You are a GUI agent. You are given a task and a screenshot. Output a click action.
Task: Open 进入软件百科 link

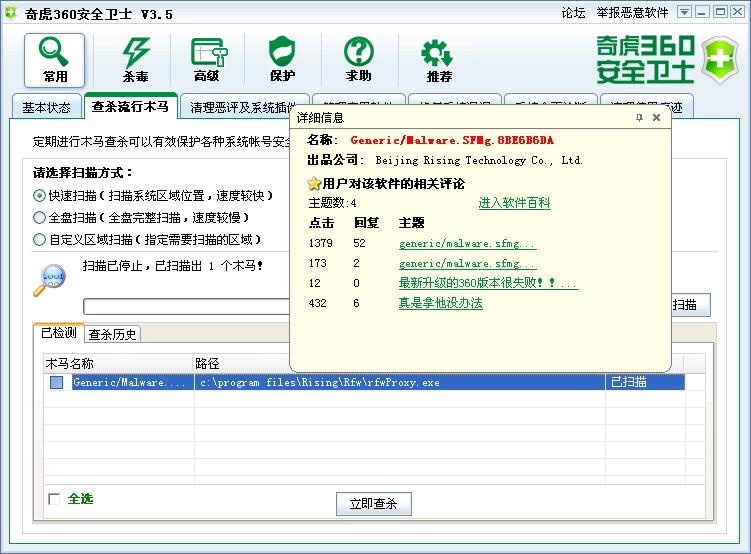click(x=514, y=203)
